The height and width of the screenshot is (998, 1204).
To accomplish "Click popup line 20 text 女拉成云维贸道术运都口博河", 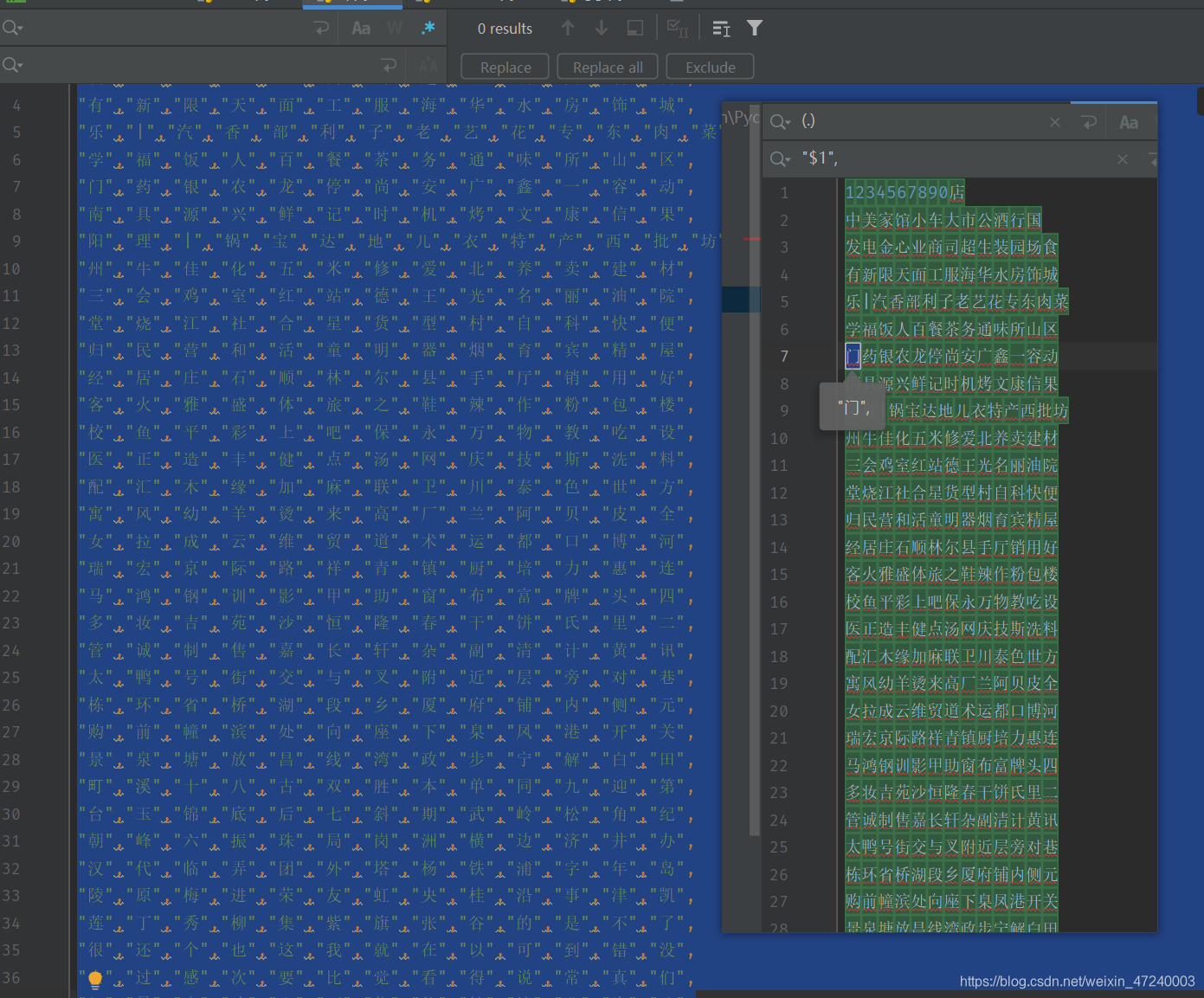I will (951, 711).
